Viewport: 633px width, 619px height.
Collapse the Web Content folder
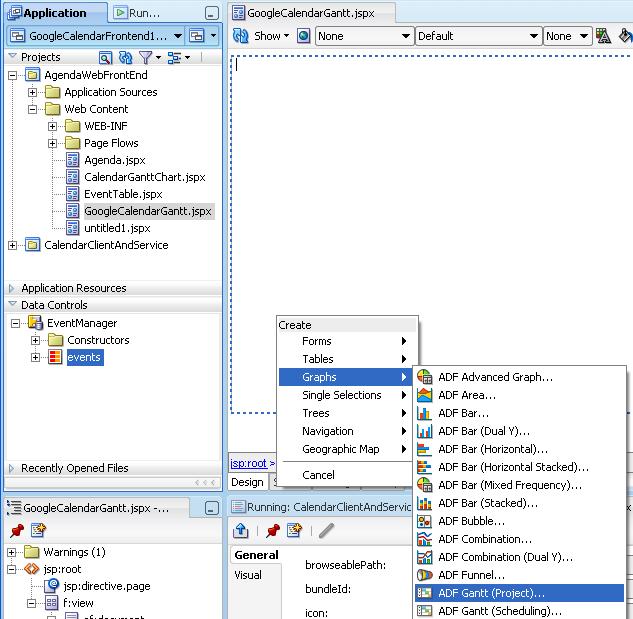click(33, 110)
